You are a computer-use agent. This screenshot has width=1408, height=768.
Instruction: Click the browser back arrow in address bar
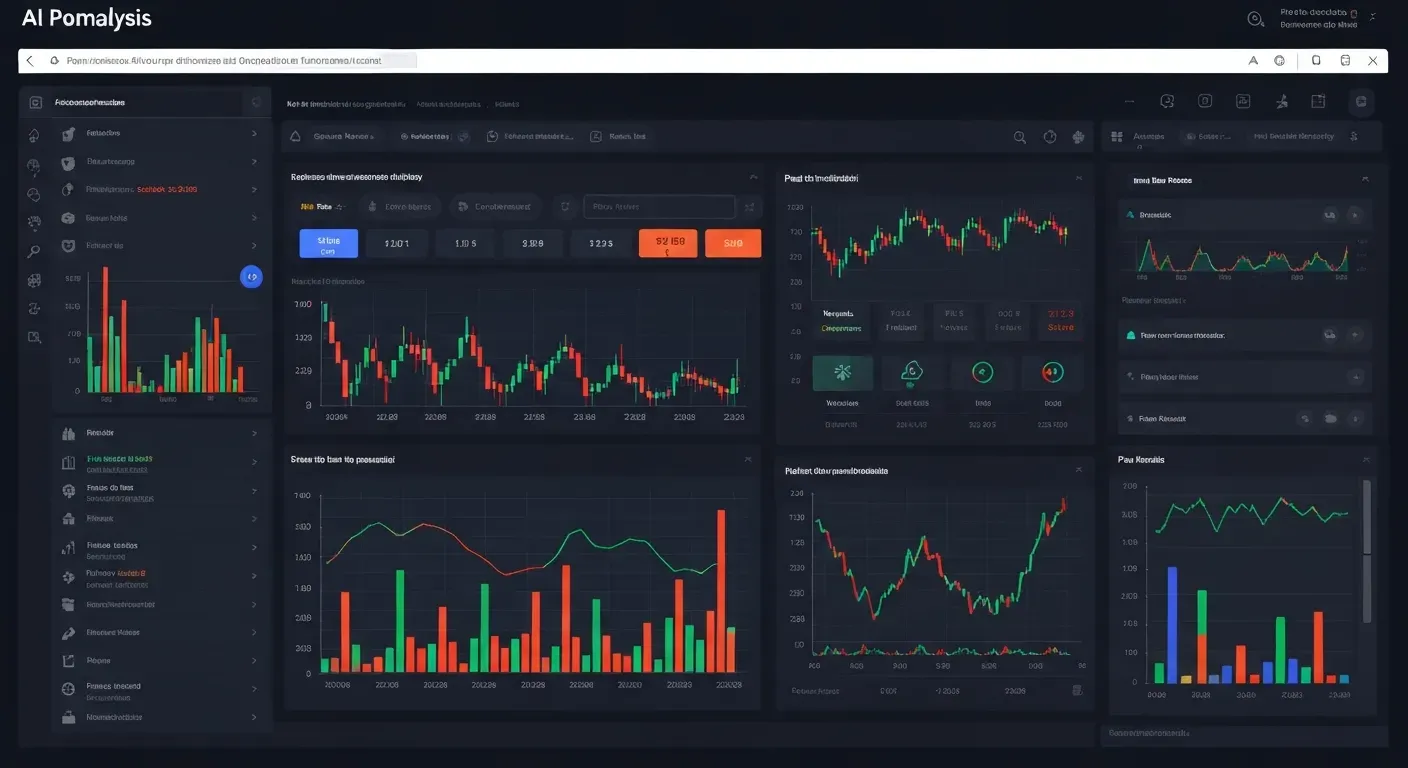[x=30, y=61]
